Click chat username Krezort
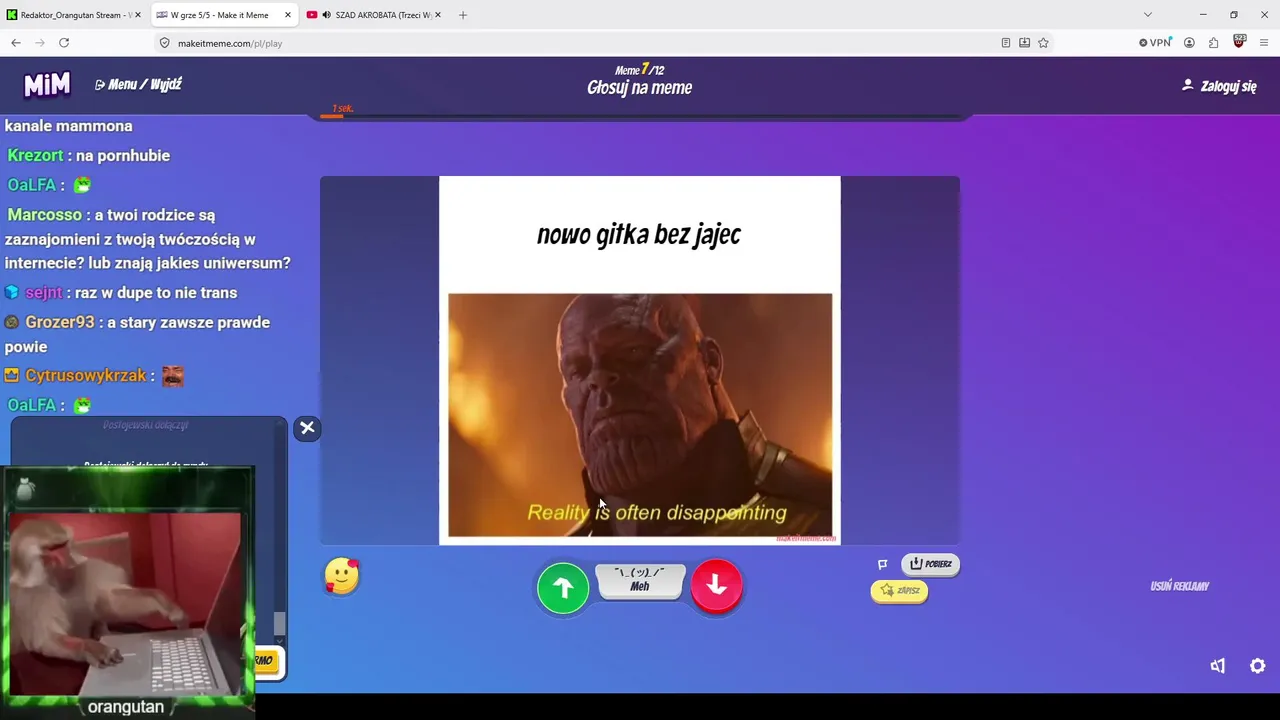 35,156
